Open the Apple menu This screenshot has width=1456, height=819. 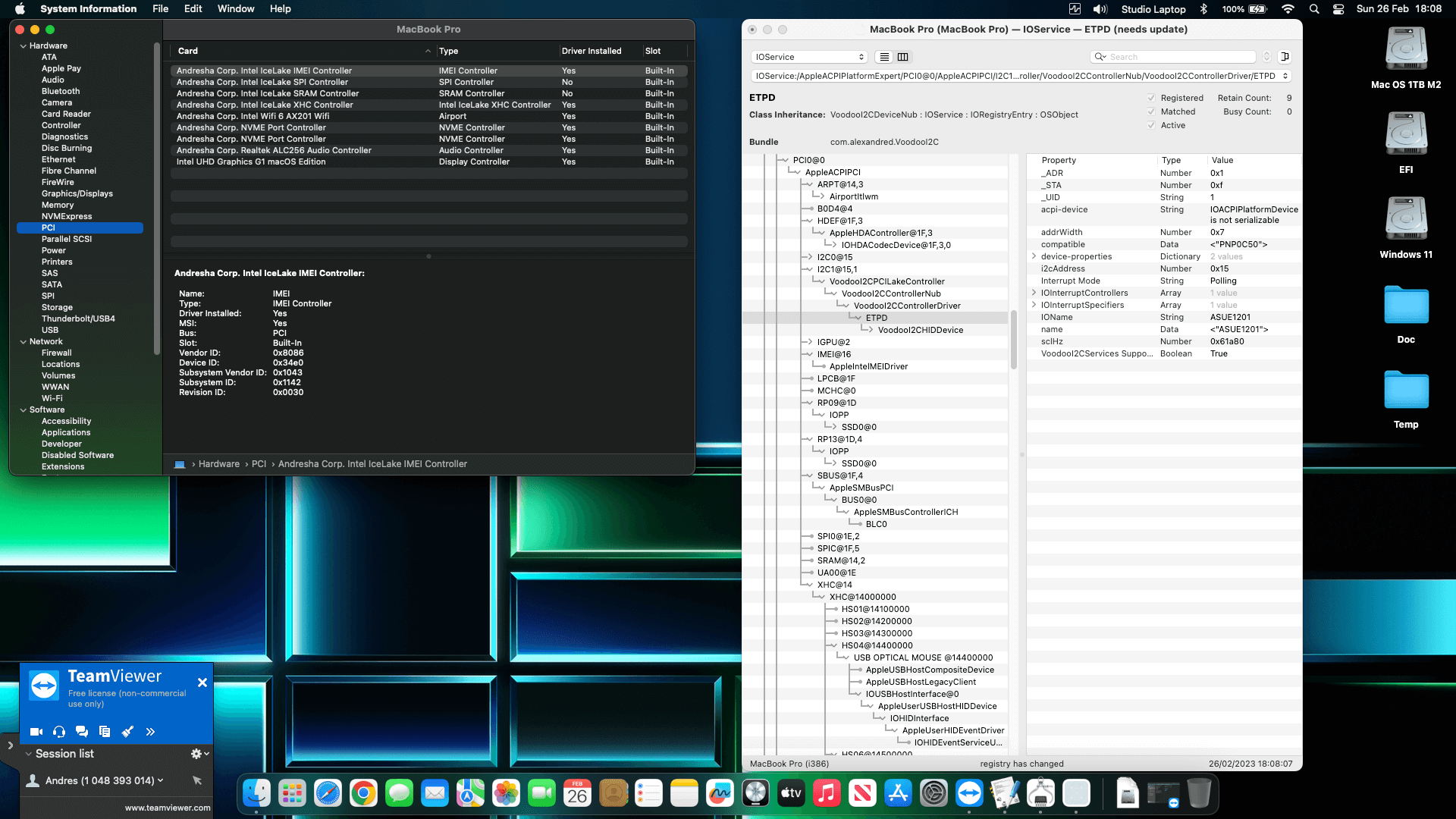[20, 9]
